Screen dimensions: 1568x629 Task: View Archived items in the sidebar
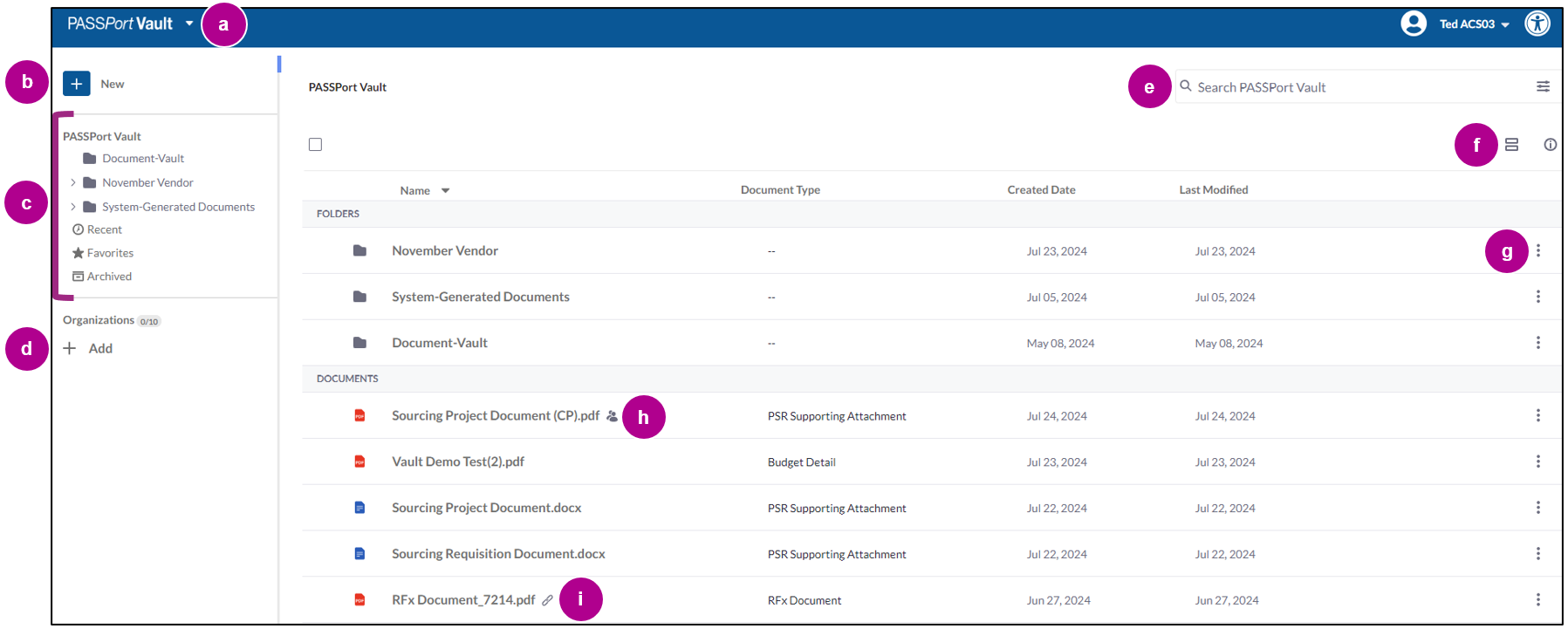(108, 277)
